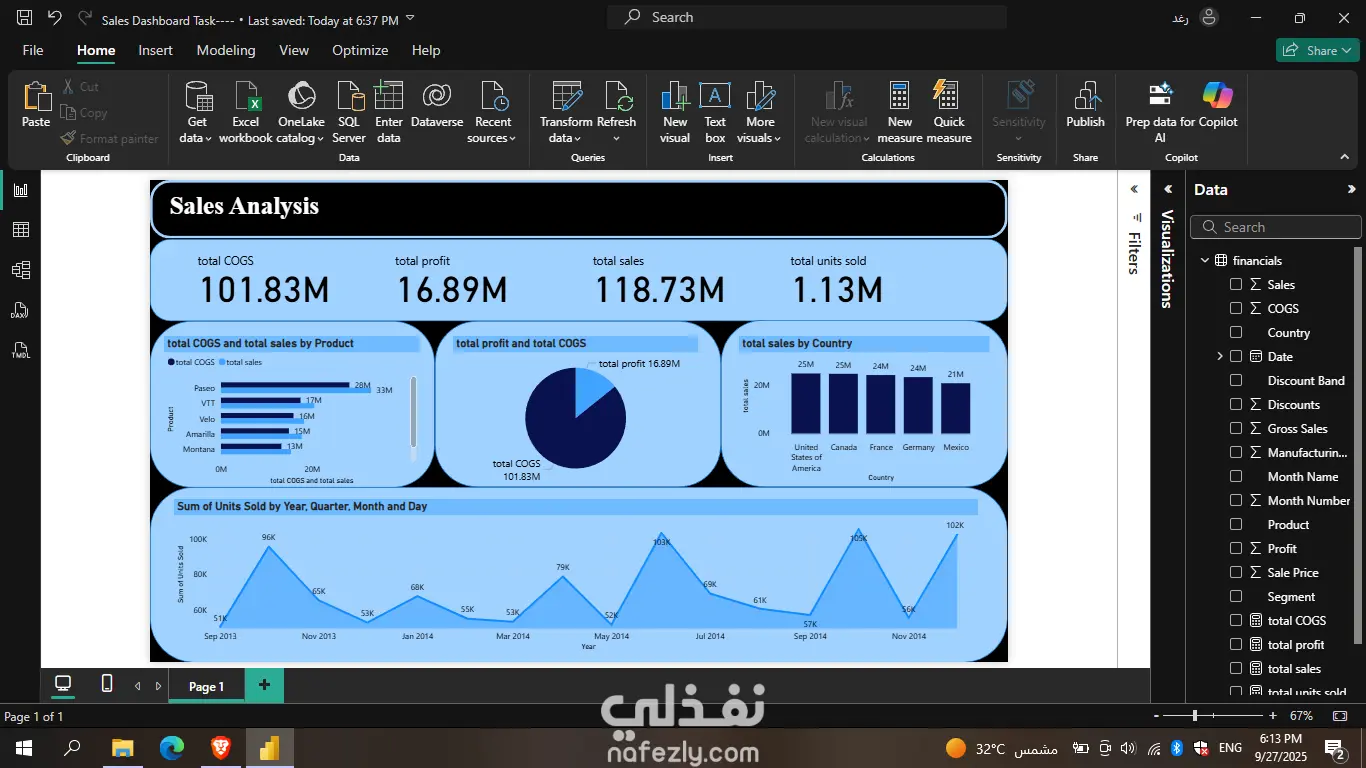
Task: Click Prep data for AI icon
Action: pos(1160,96)
